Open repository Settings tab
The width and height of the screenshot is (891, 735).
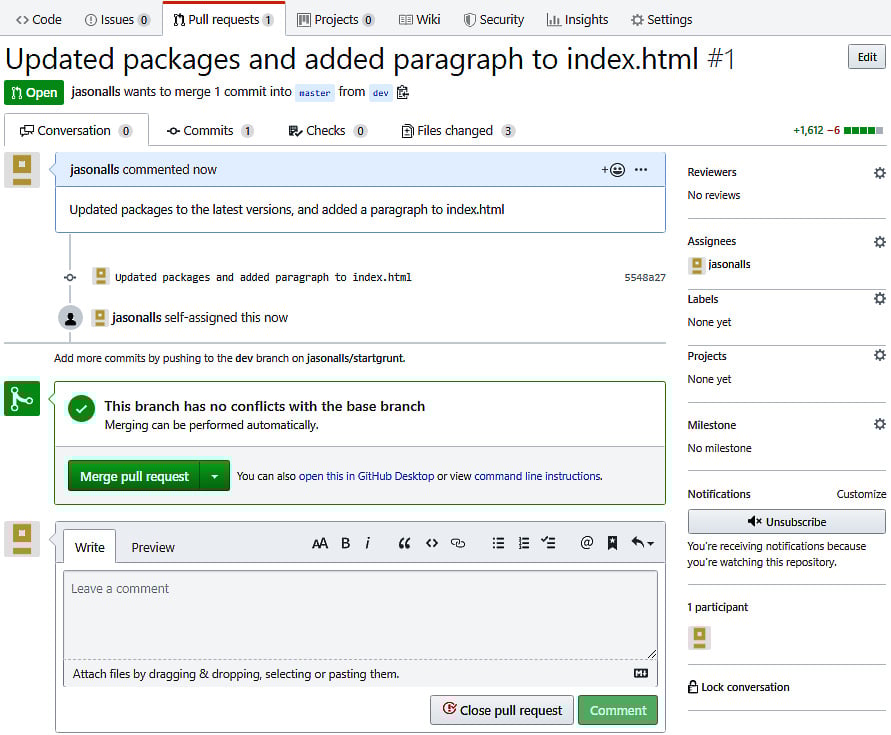(x=661, y=19)
